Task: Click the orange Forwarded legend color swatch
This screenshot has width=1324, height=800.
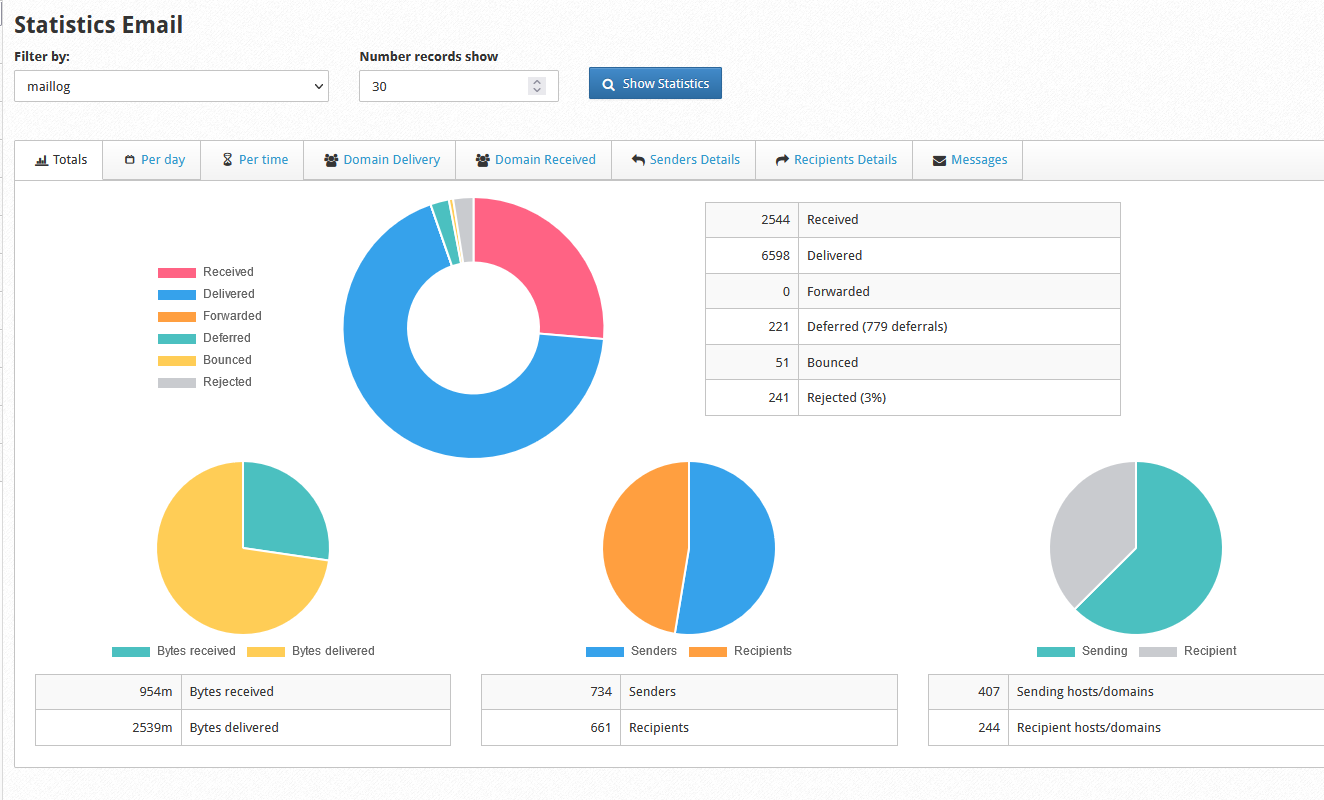Action: pyautogui.click(x=177, y=316)
